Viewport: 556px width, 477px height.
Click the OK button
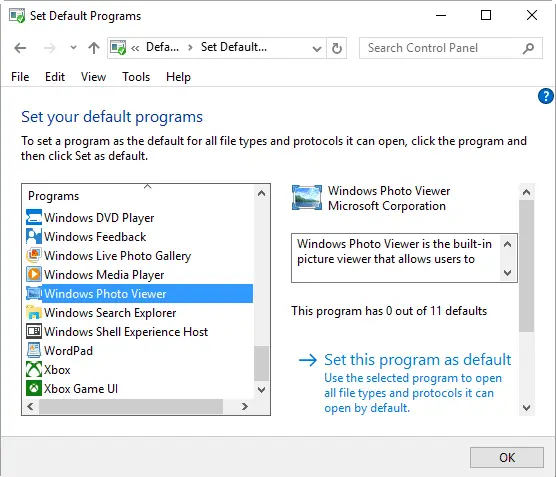point(507,457)
